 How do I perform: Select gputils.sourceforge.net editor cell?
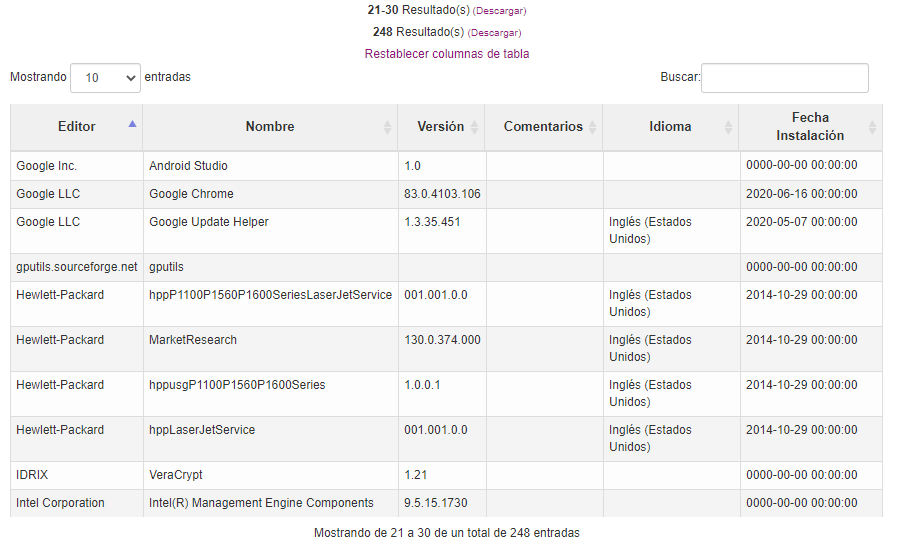click(x=77, y=267)
